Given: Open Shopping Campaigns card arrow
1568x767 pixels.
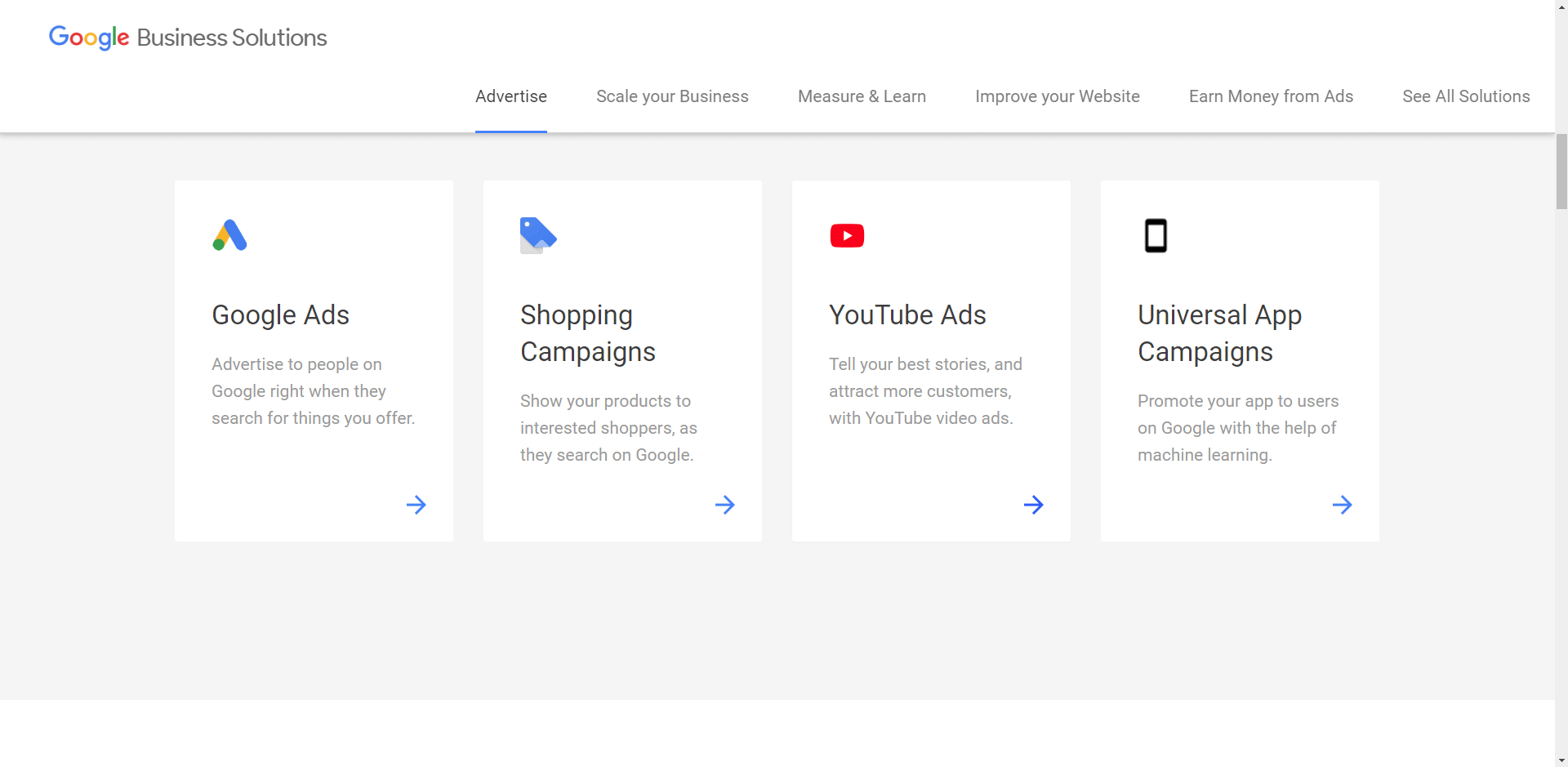Looking at the screenshot, I should 725,505.
